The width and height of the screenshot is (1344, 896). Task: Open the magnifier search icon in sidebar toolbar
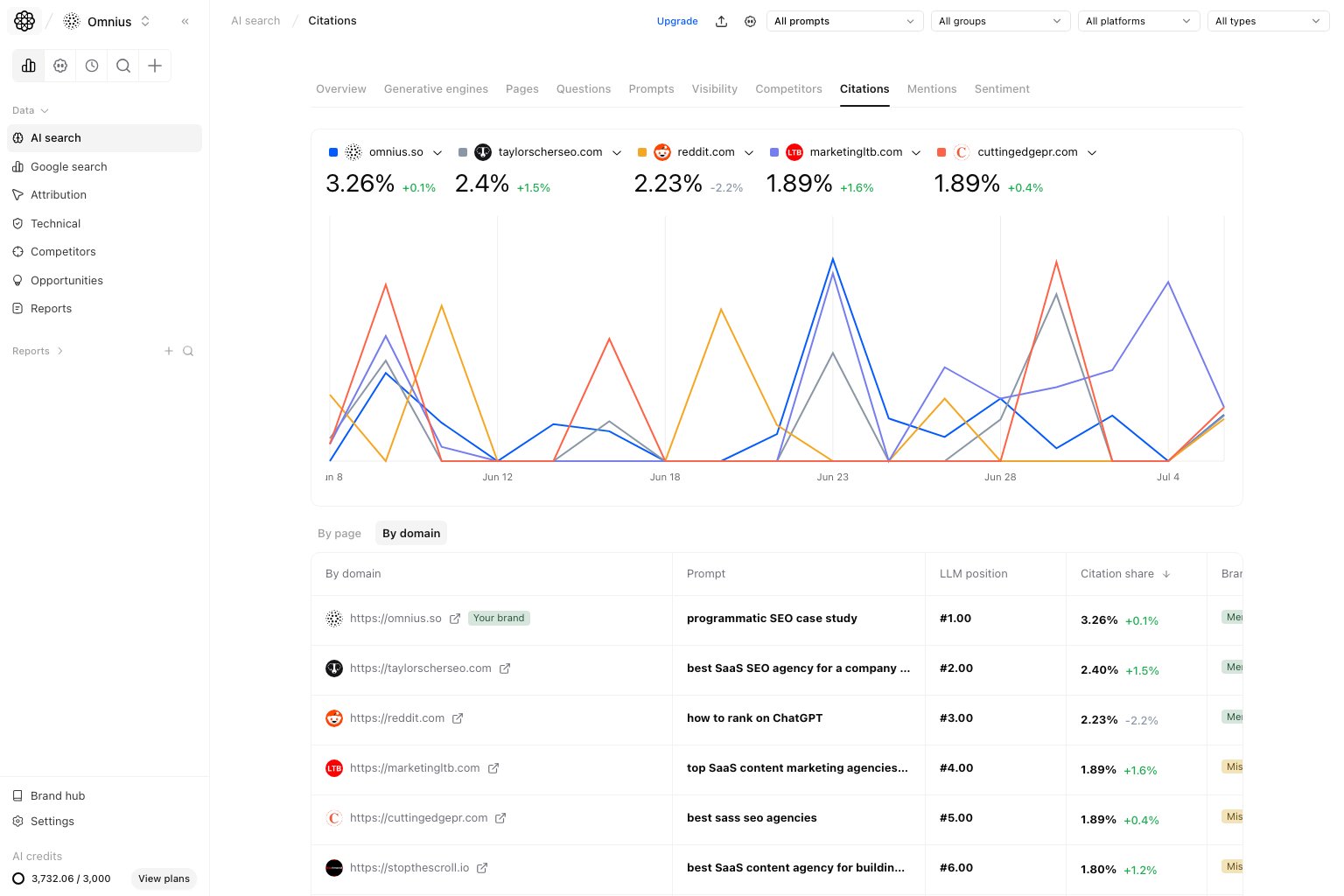[123, 66]
